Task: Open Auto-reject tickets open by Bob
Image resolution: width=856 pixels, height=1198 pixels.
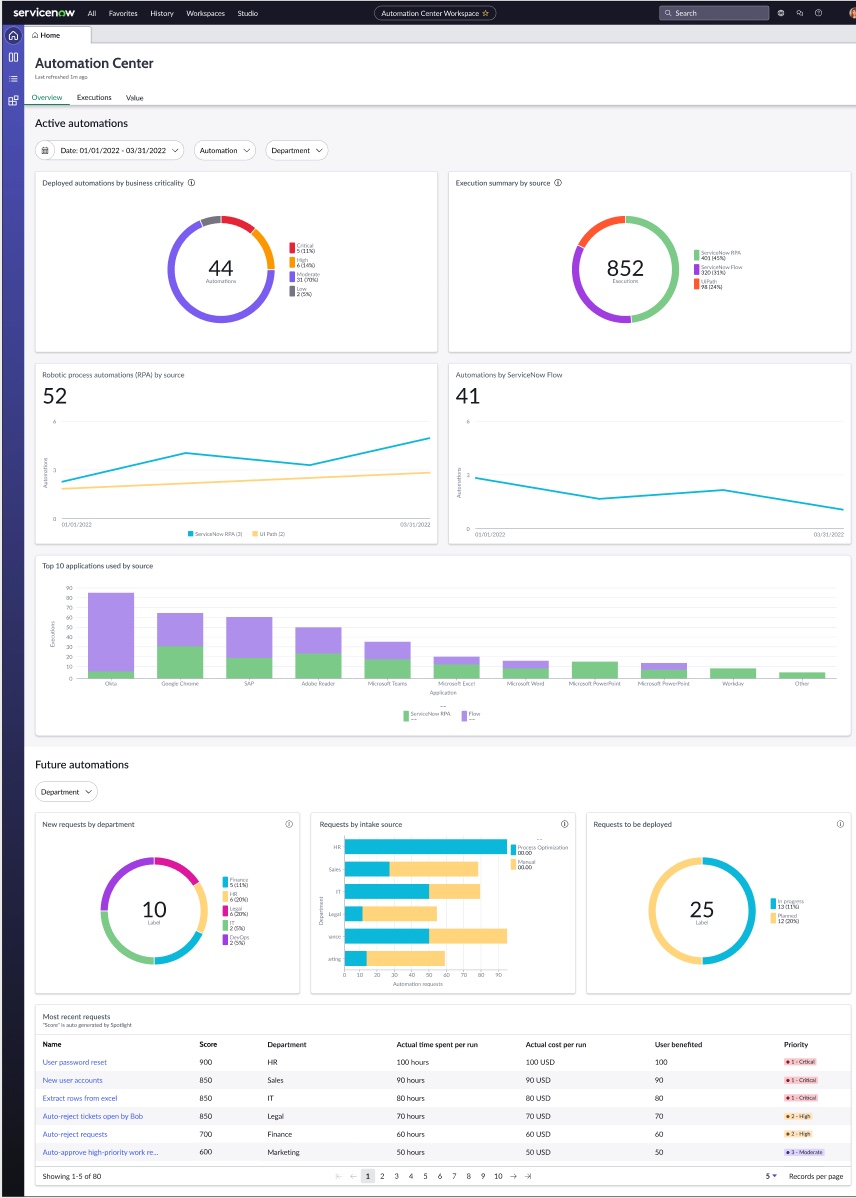Action: pos(92,1116)
